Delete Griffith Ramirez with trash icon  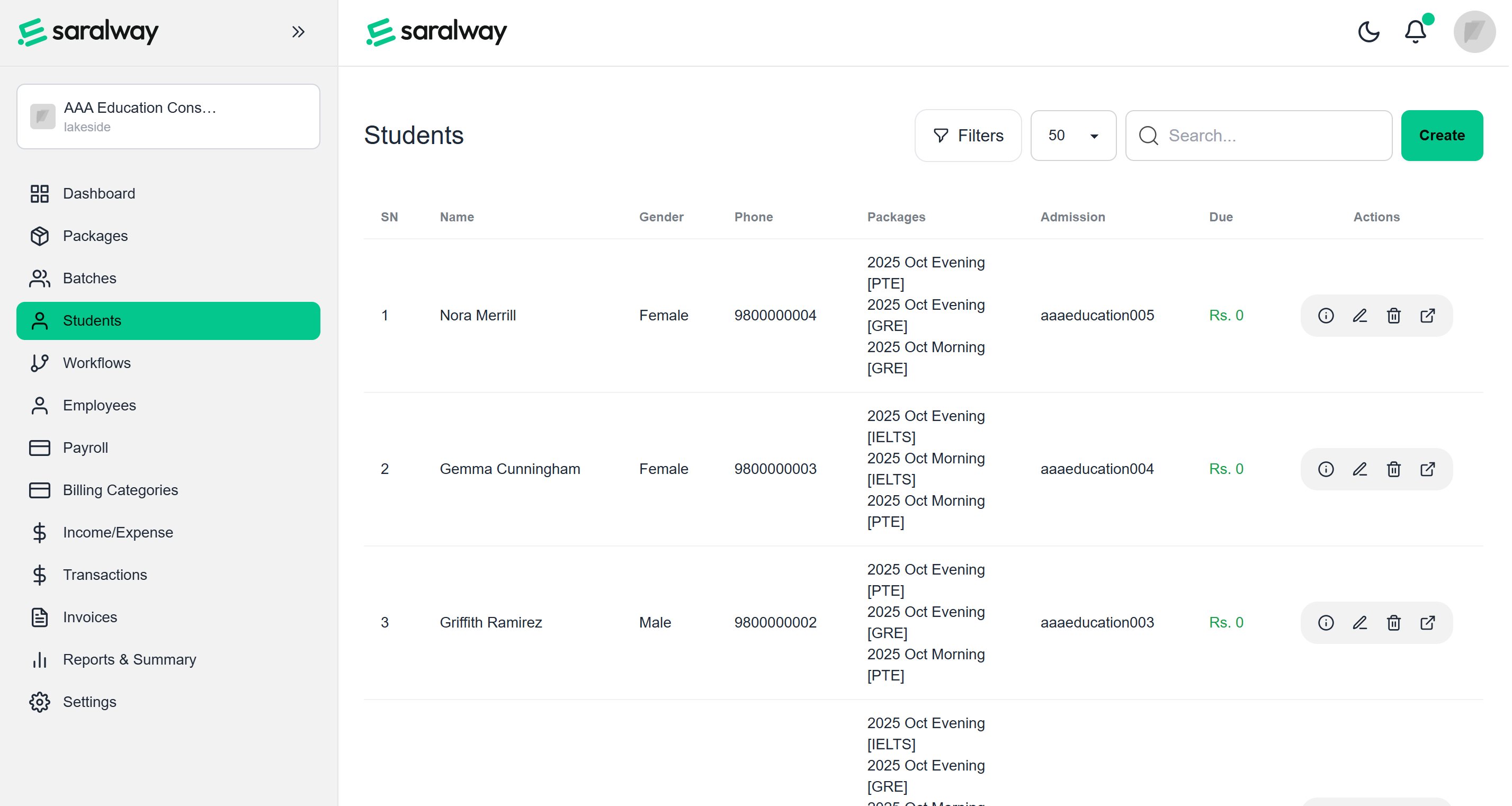(1393, 623)
